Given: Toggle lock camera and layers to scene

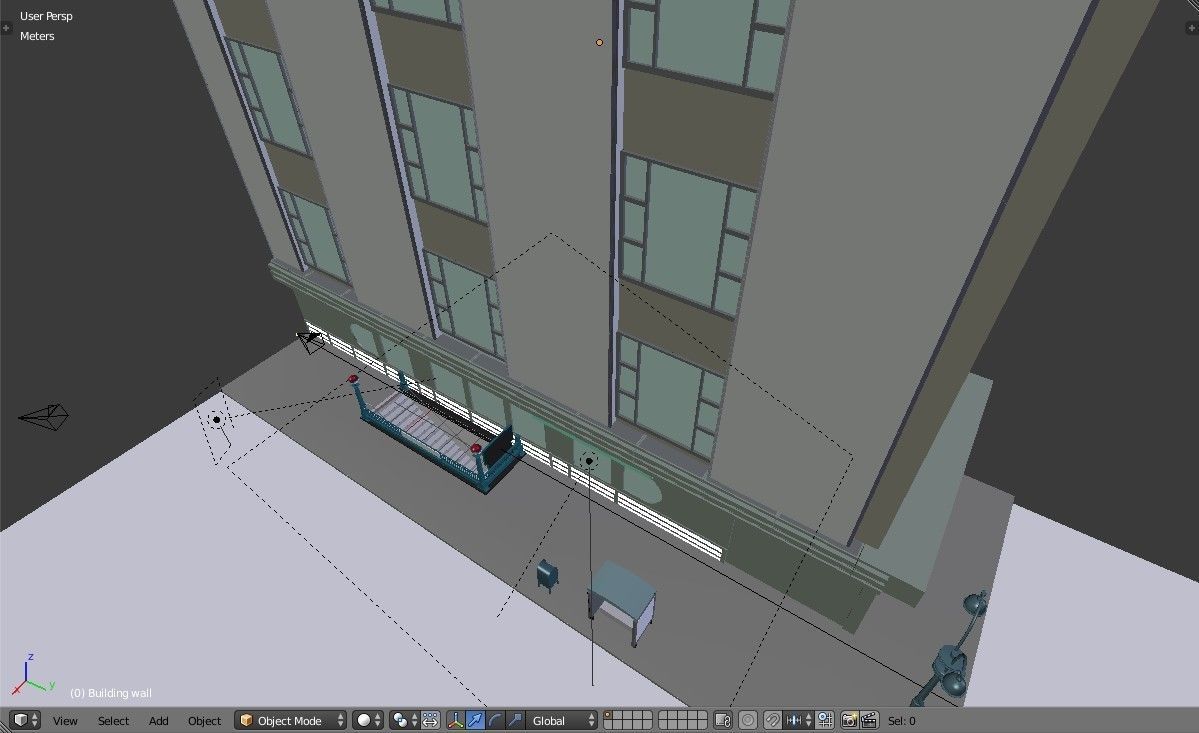Looking at the screenshot, I should coord(724,720).
